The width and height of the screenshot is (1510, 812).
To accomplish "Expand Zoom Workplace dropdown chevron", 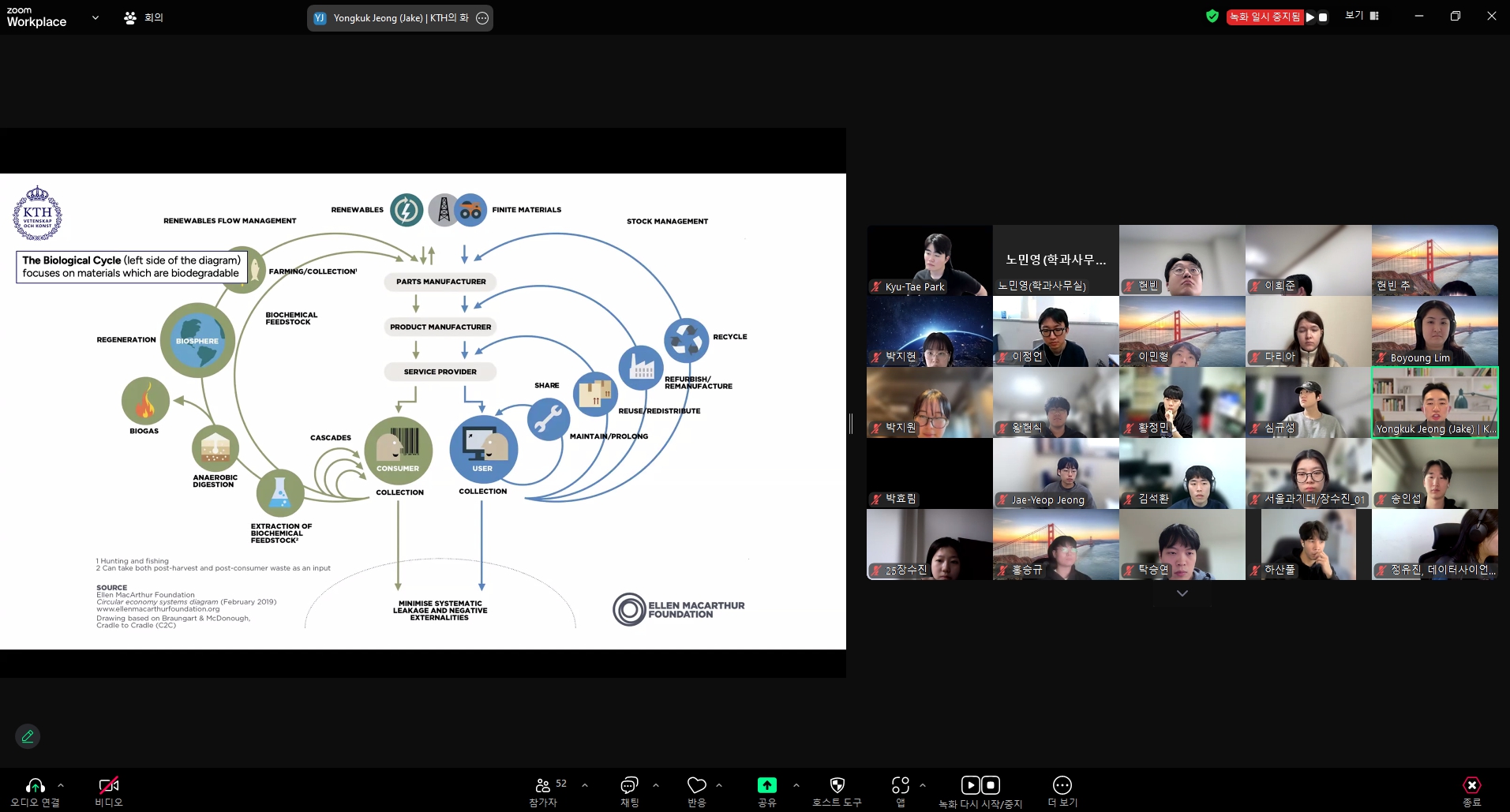I will pyautogui.click(x=96, y=17).
